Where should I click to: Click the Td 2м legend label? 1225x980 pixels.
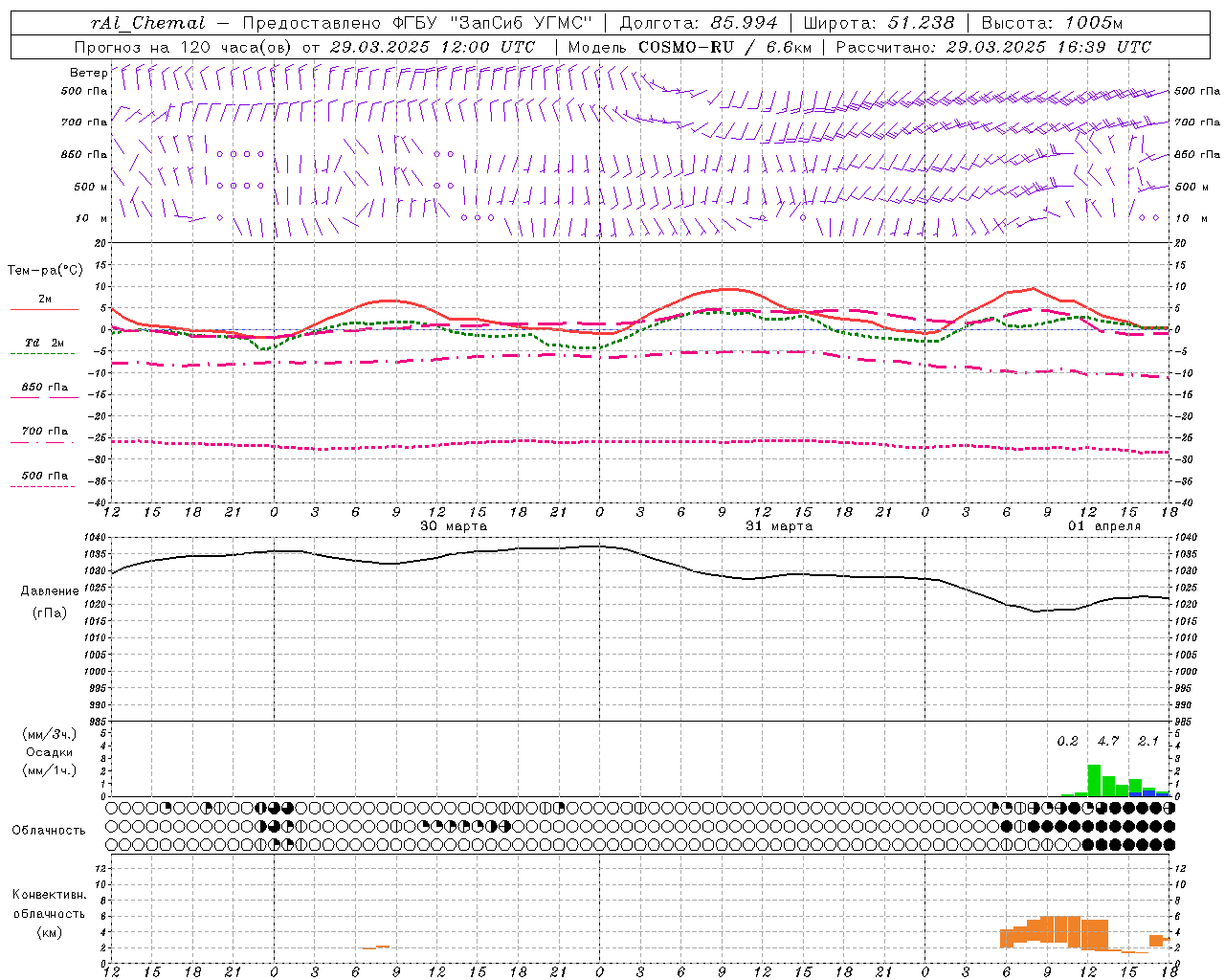click(44, 343)
